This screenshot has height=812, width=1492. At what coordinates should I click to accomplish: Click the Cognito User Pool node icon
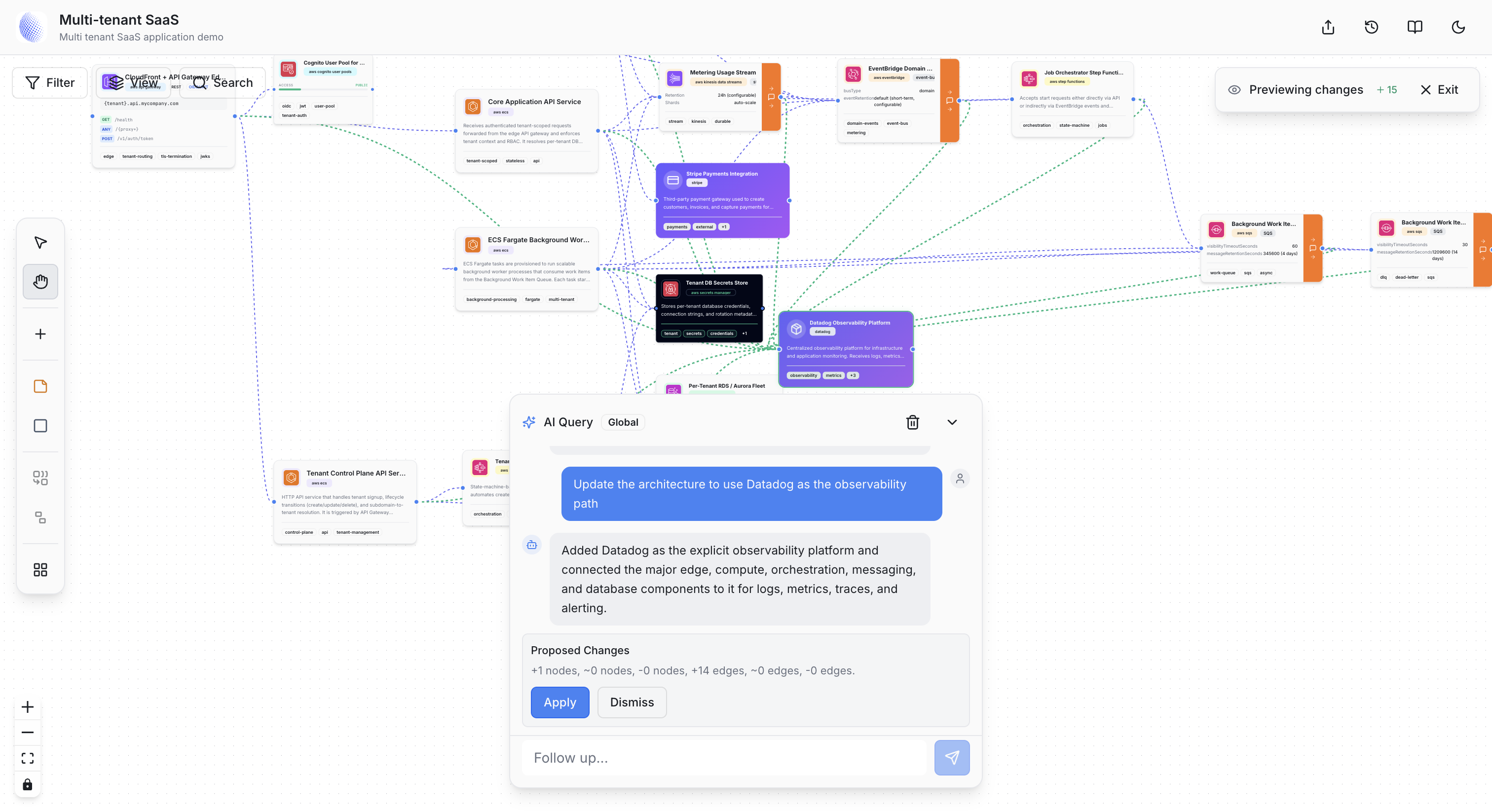288,70
